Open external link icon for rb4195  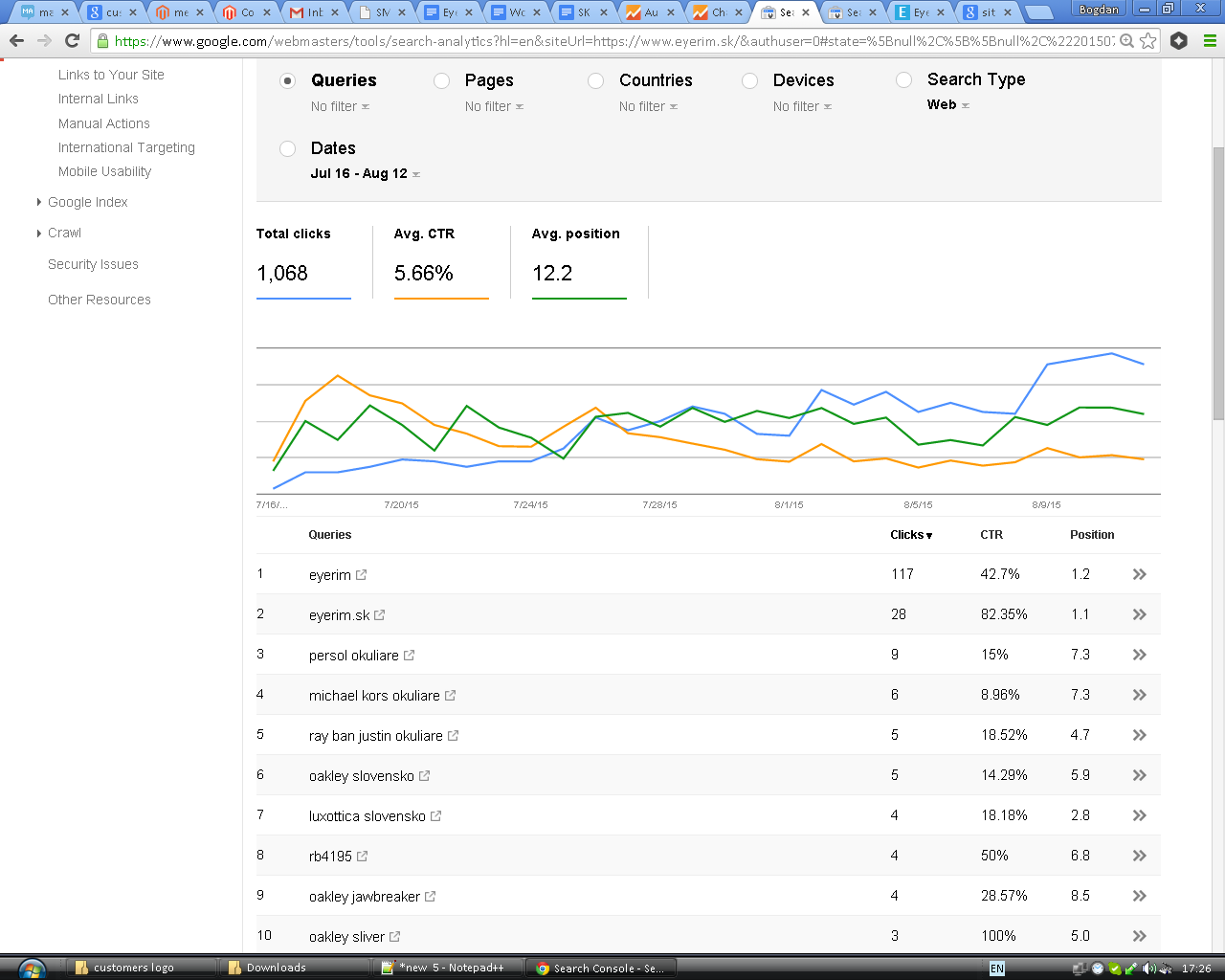click(362, 857)
